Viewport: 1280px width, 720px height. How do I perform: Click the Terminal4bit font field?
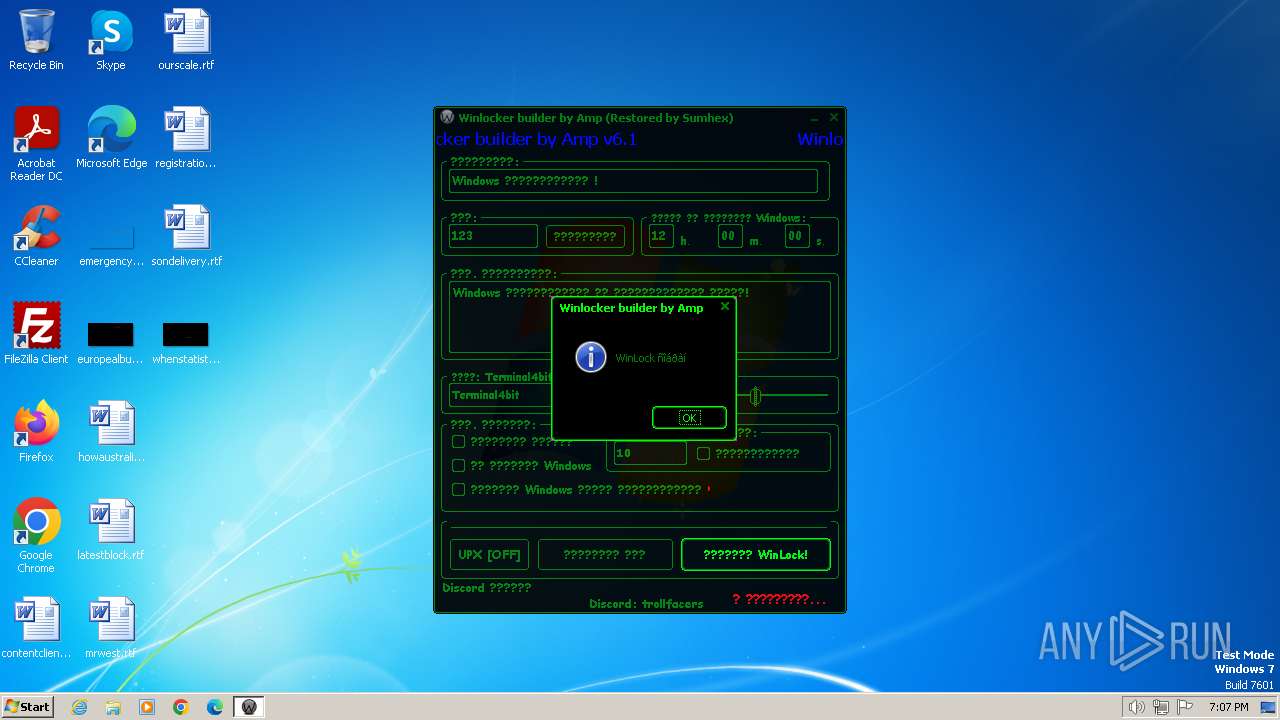(x=501, y=395)
